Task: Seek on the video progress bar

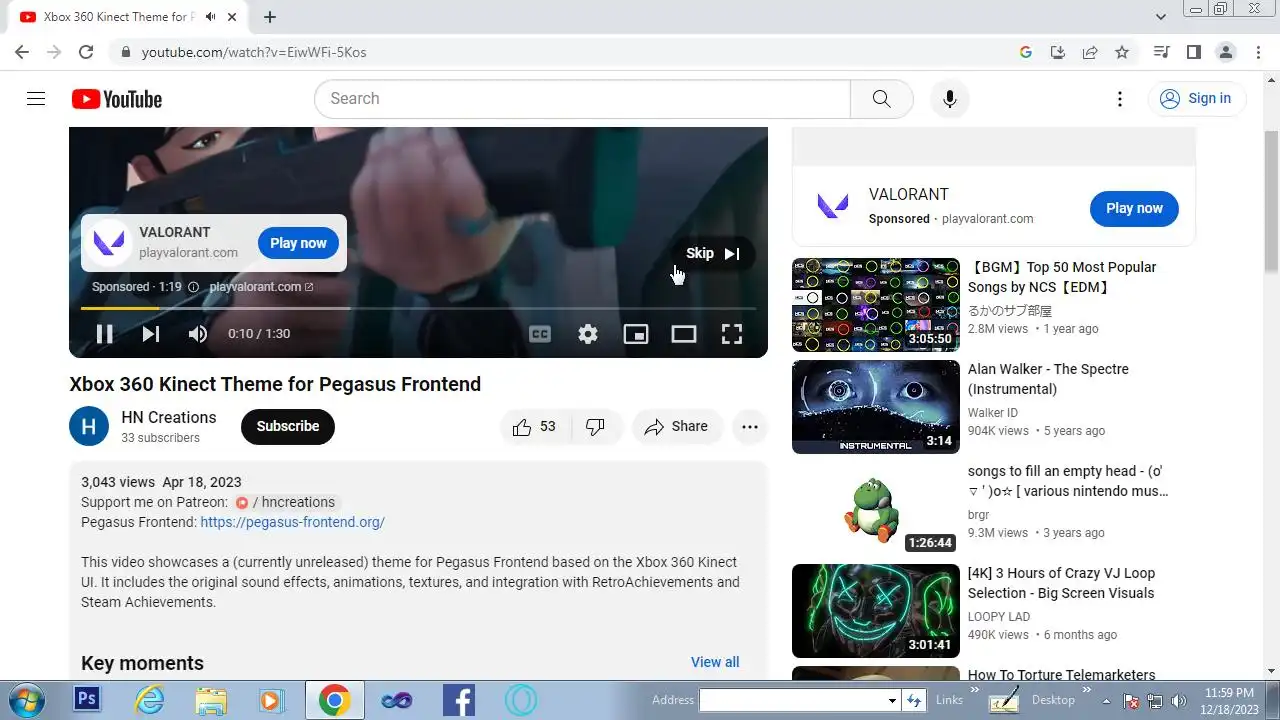Action: click(418, 308)
